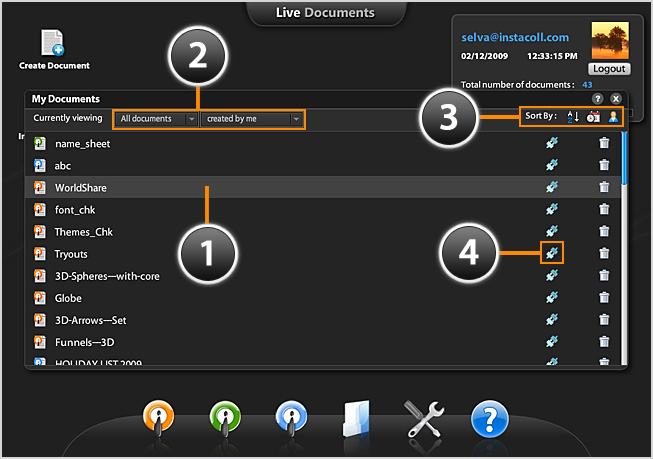
Task: Share the Funnels—3D document
Action: tap(552, 342)
